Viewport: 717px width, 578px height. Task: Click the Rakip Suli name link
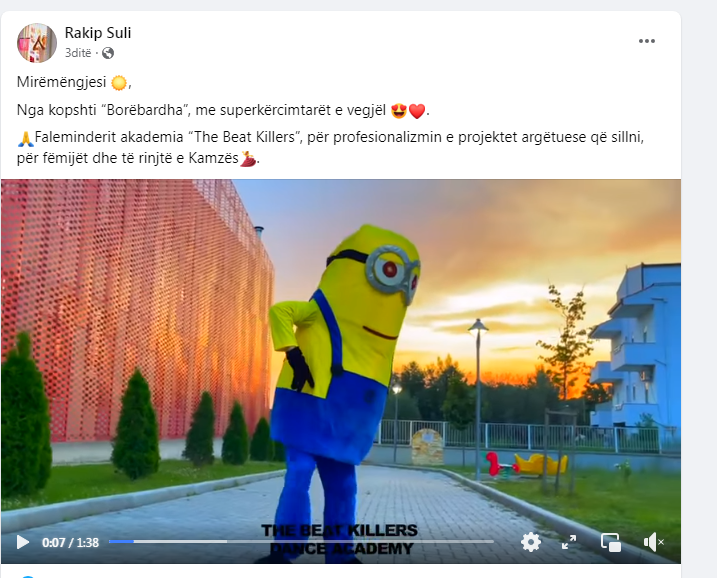98,33
